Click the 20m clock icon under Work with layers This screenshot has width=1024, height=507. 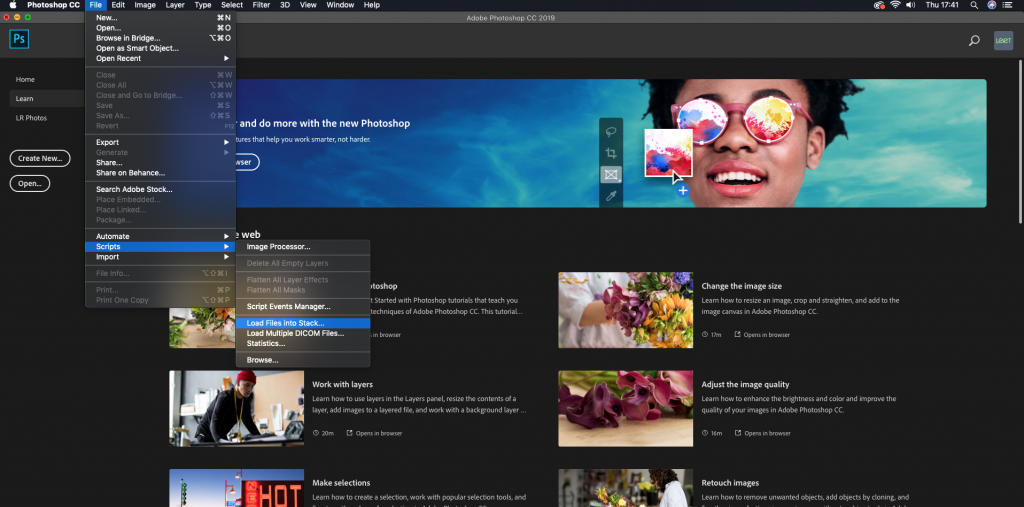point(316,433)
